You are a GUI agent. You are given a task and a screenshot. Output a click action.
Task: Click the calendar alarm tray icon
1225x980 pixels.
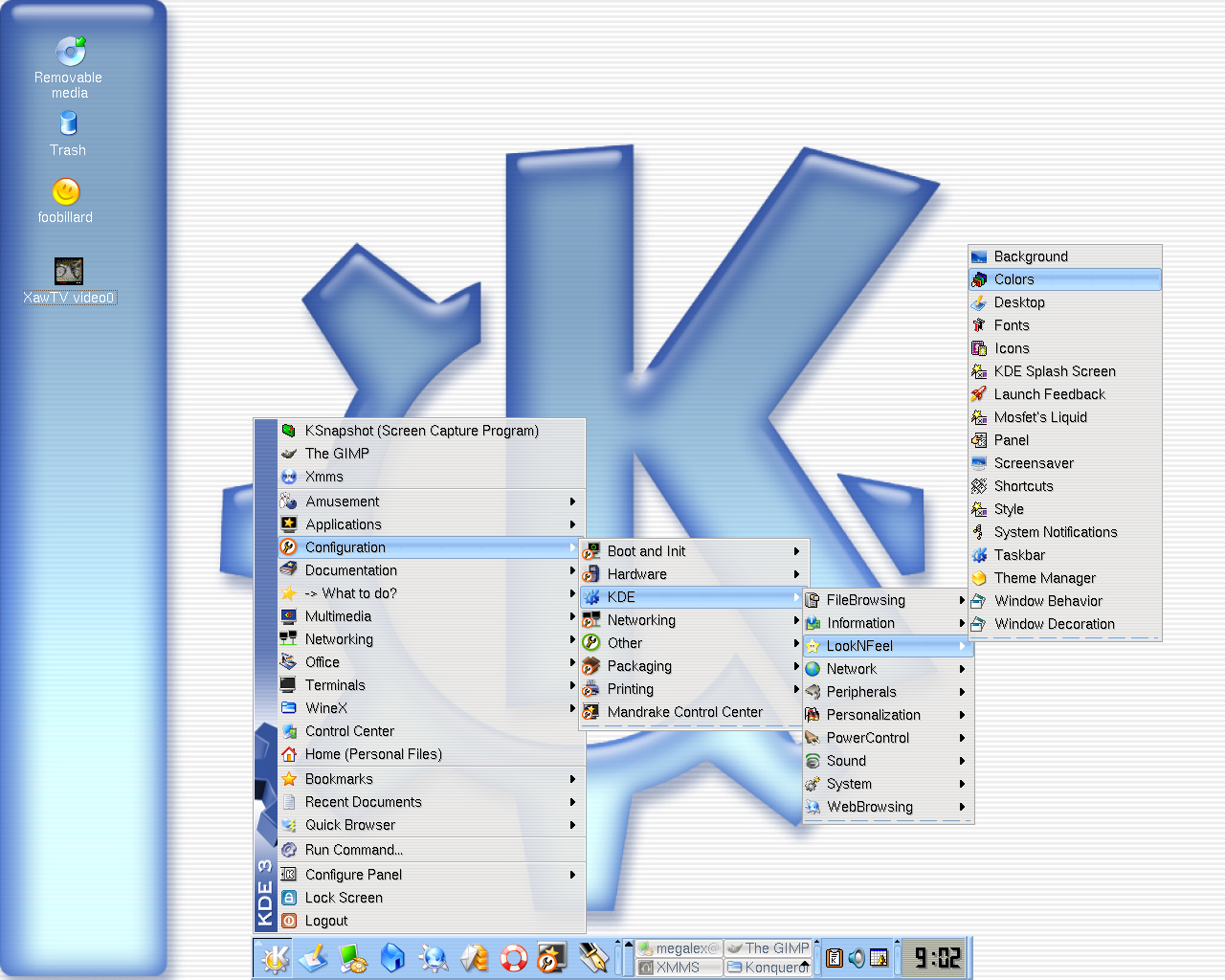pyautogui.click(x=879, y=958)
